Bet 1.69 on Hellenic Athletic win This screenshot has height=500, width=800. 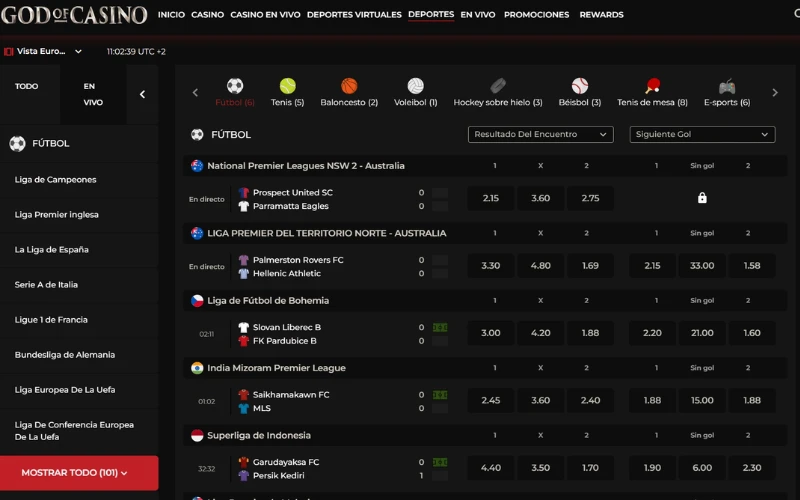pos(590,265)
